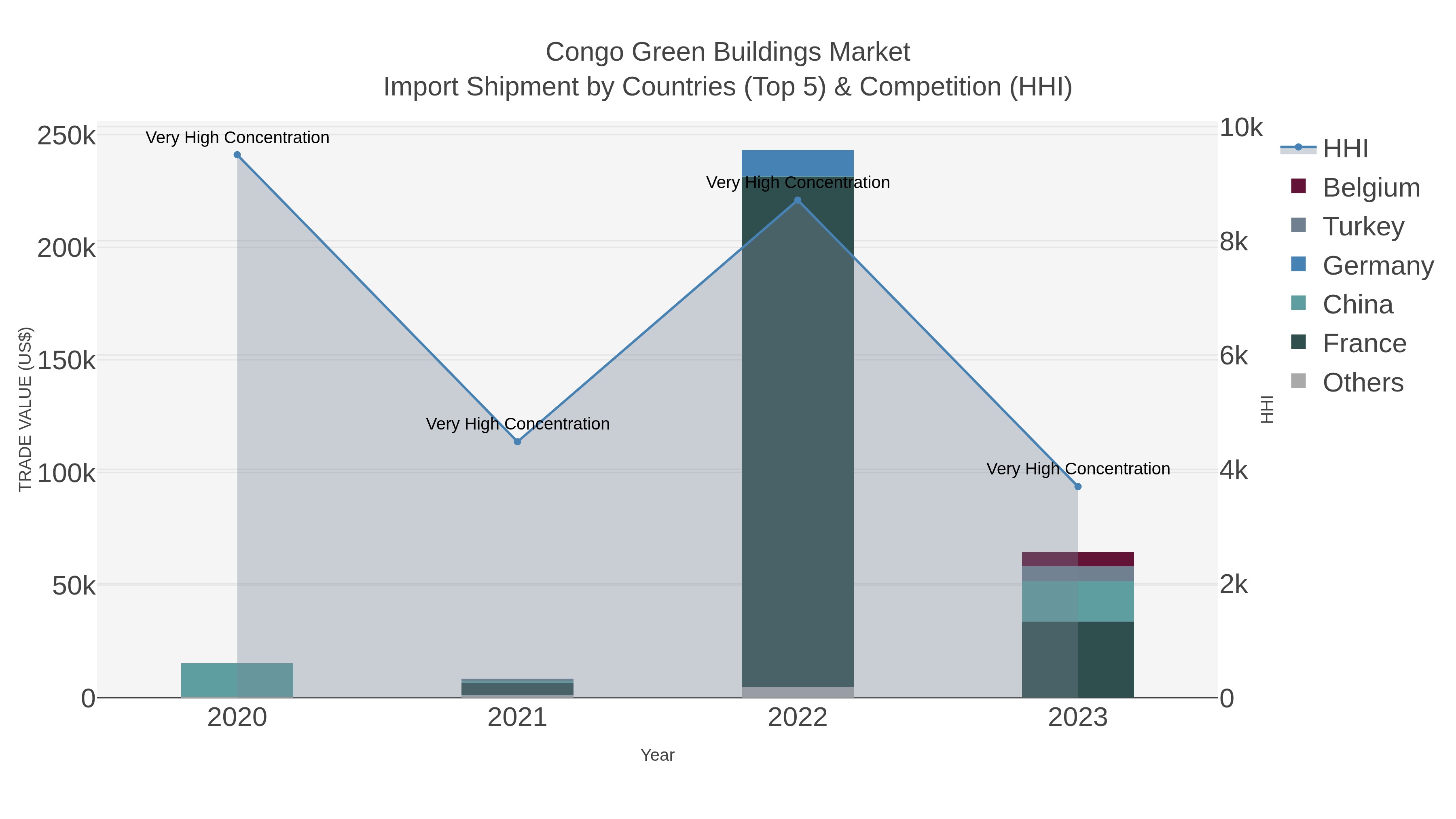Viewport: 1456px width, 819px height.
Task: Click the 2022 x-axis label
Action: point(798,718)
